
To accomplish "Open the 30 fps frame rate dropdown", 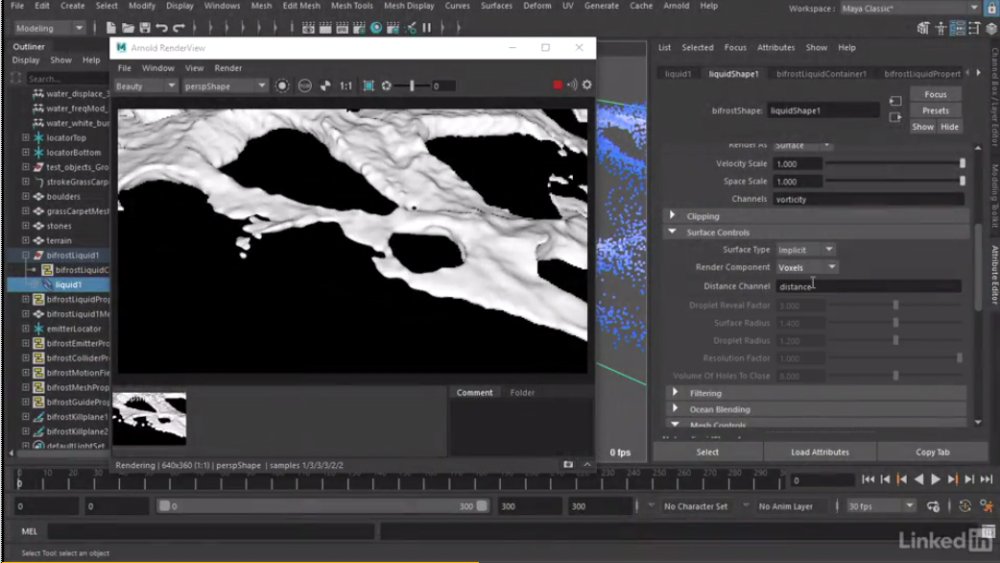I will [x=881, y=506].
